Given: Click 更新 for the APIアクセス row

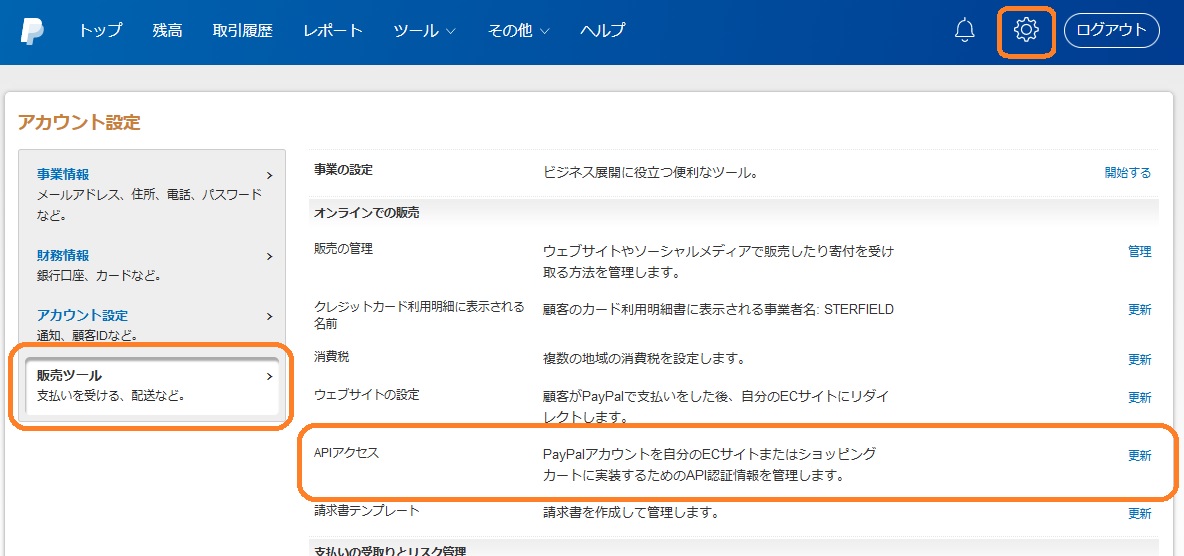Looking at the screenshot, I should click(x=1139, y=455).
